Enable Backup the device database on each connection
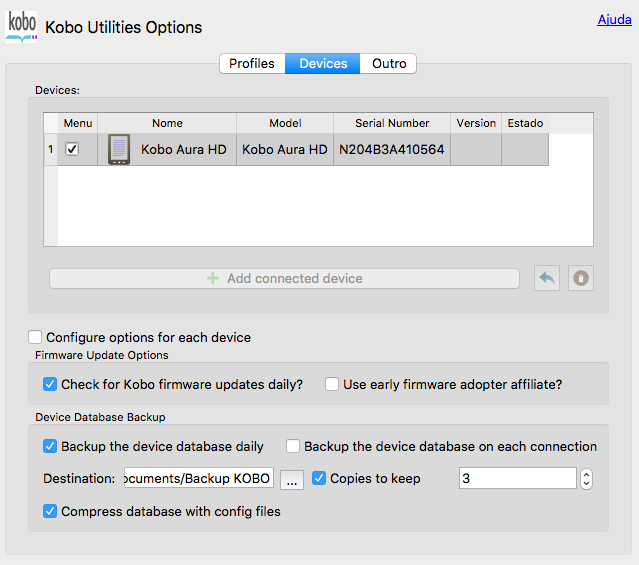 click(293, 446)
